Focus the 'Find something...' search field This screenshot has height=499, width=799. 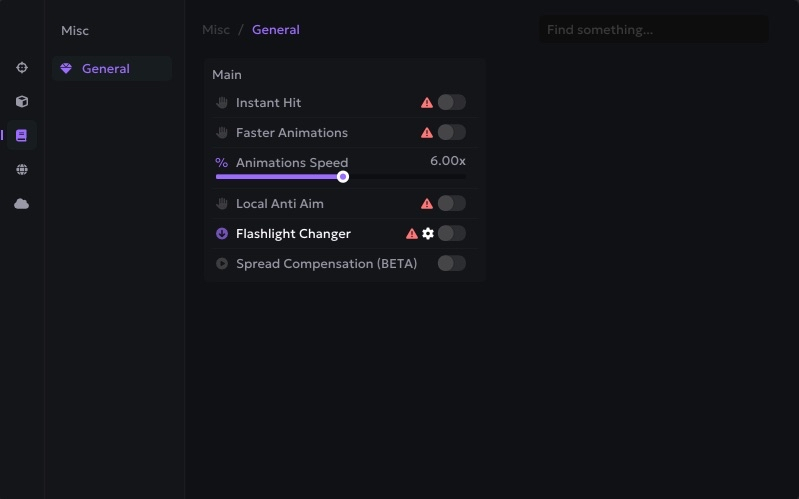[654, 30]
